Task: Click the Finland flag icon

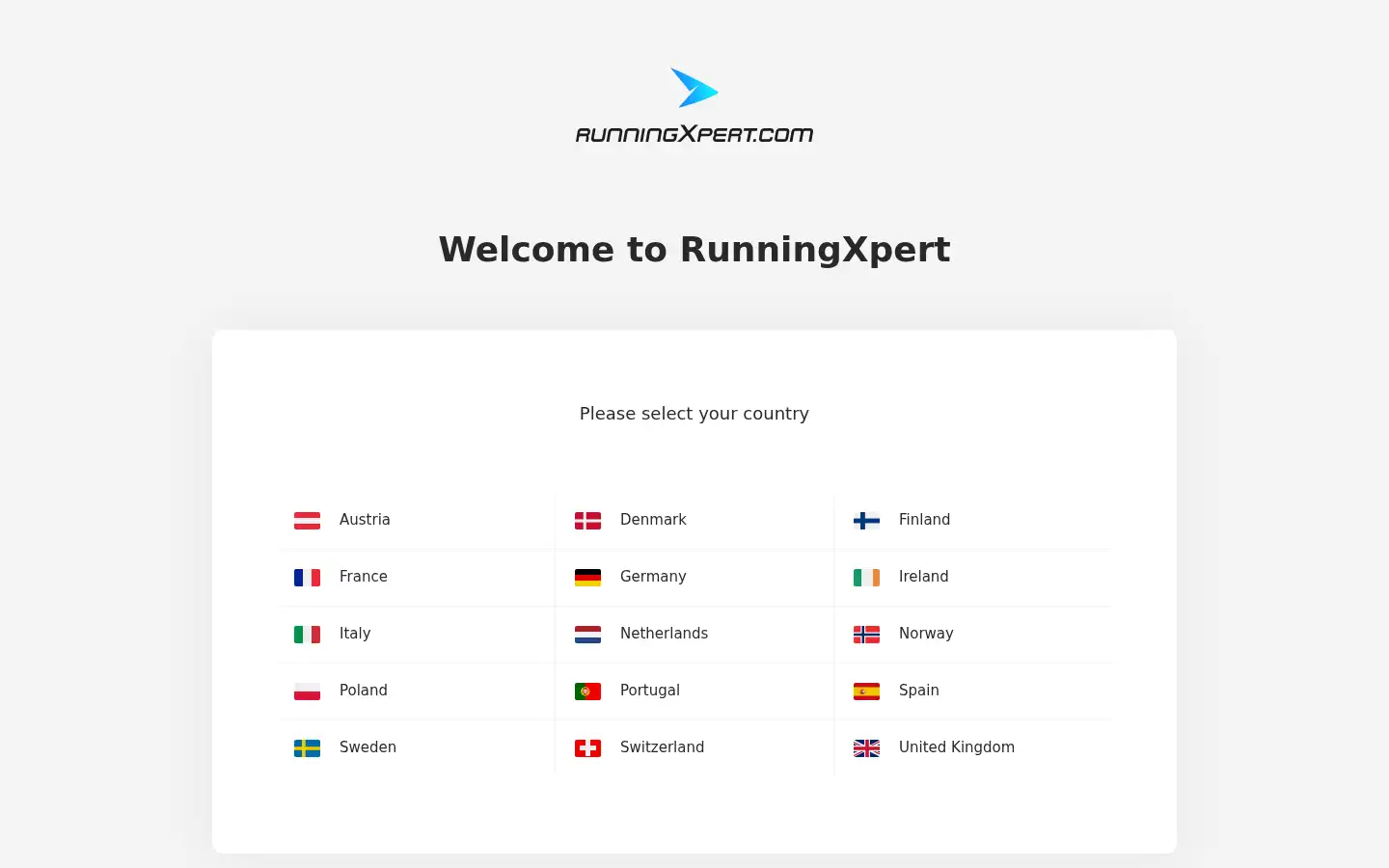Action: pos(866,521)
